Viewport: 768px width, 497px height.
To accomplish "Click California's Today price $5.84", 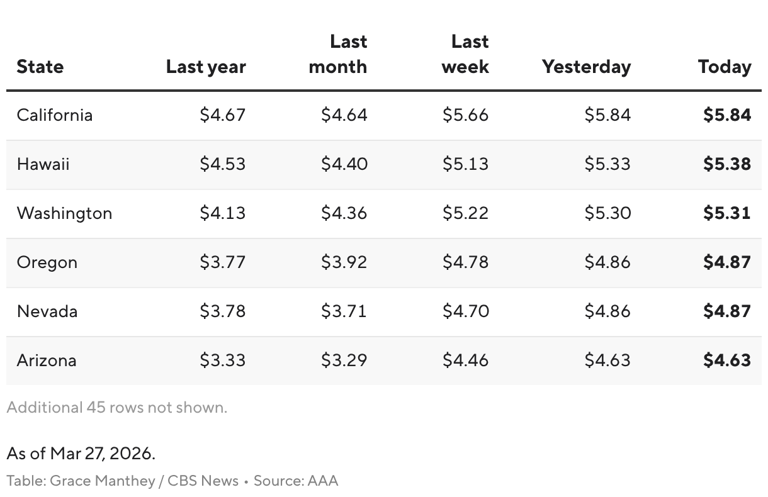I will pos(726,115).
